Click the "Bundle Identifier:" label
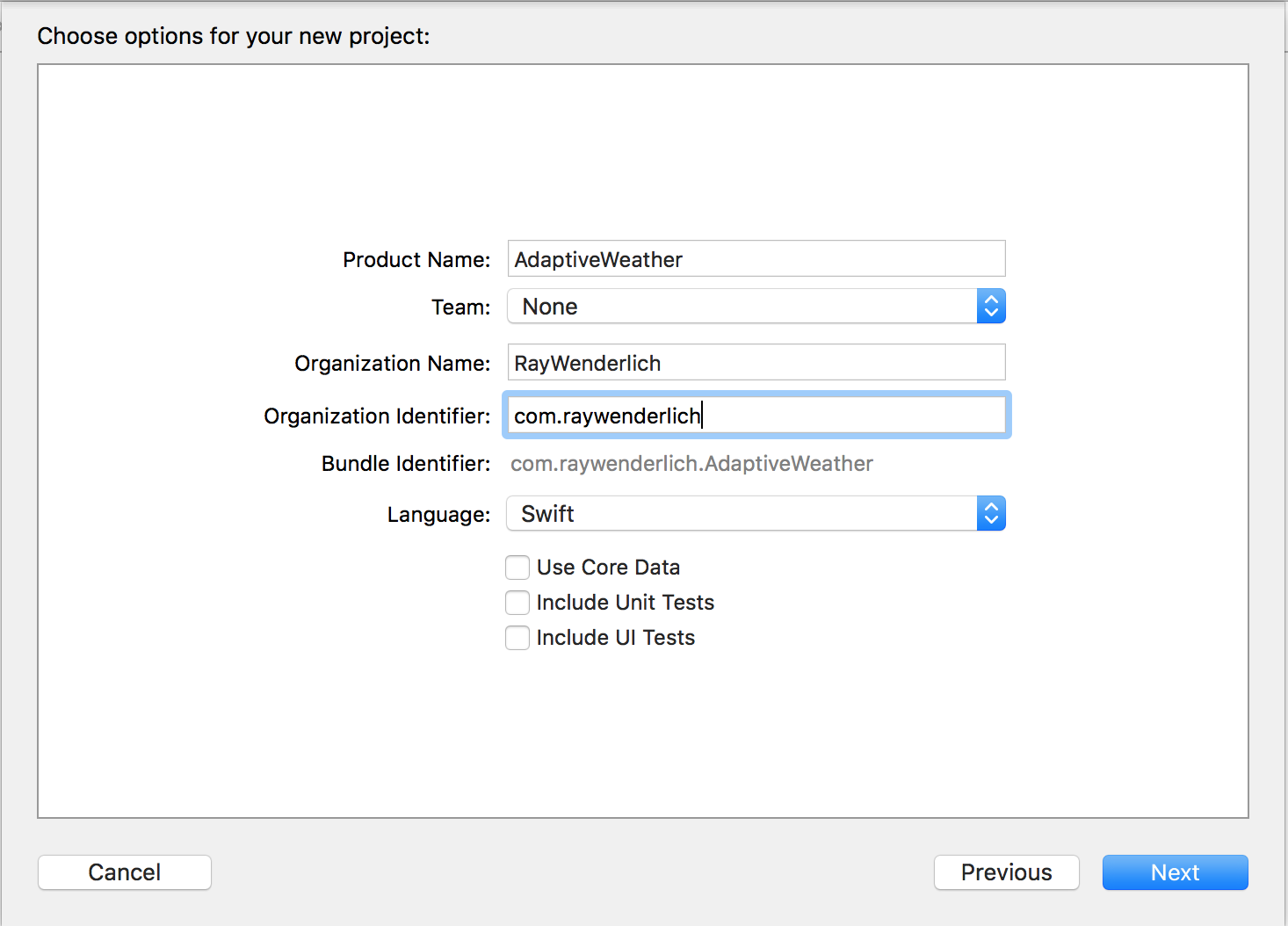1288x926 pixels. point(406,464)
